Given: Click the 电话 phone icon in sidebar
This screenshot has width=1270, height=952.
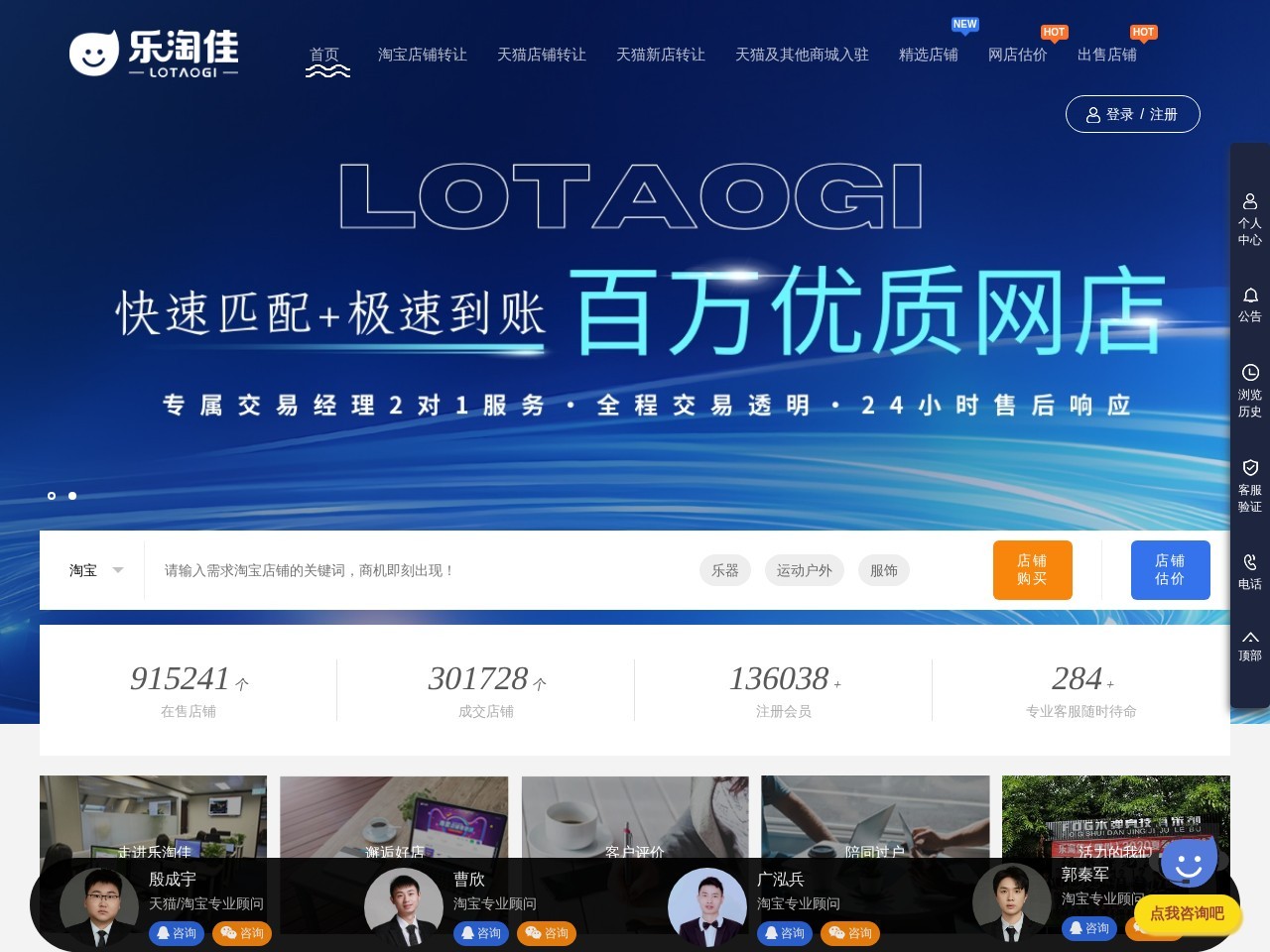Looking at the screenshot, I should [1250, 571].
